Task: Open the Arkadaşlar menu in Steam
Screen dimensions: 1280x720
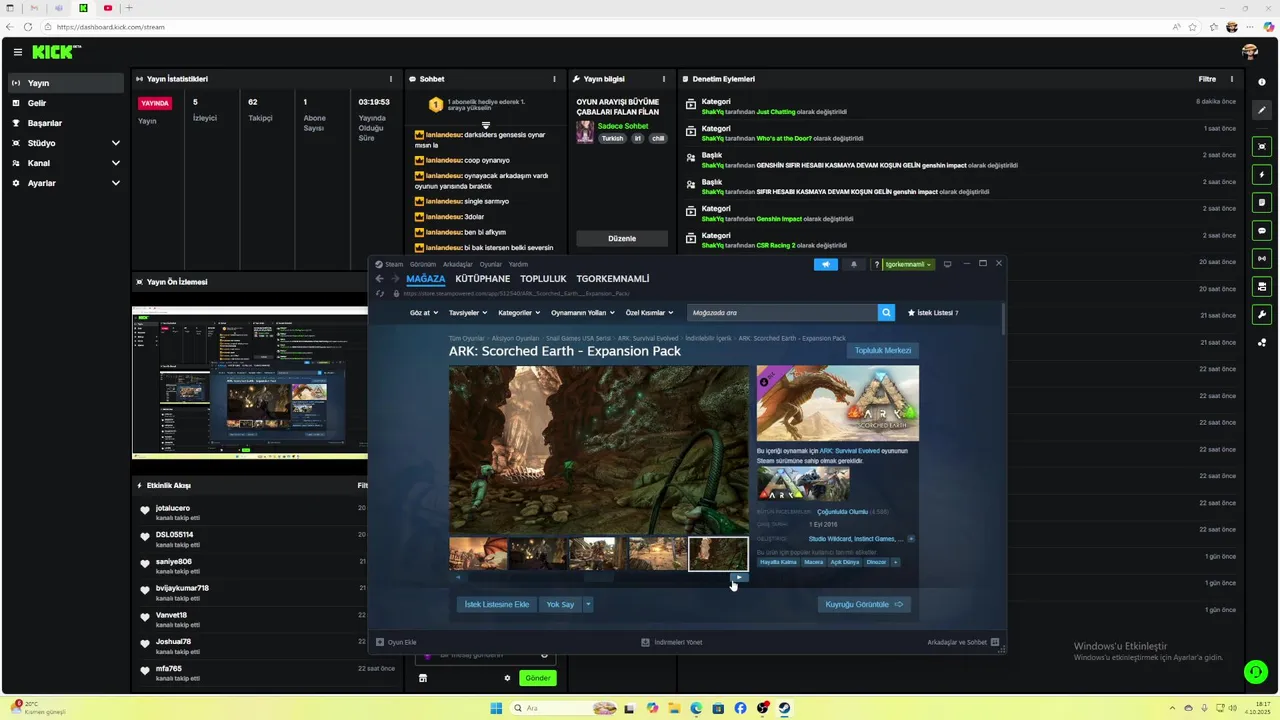Action: [x=458, y=264]
